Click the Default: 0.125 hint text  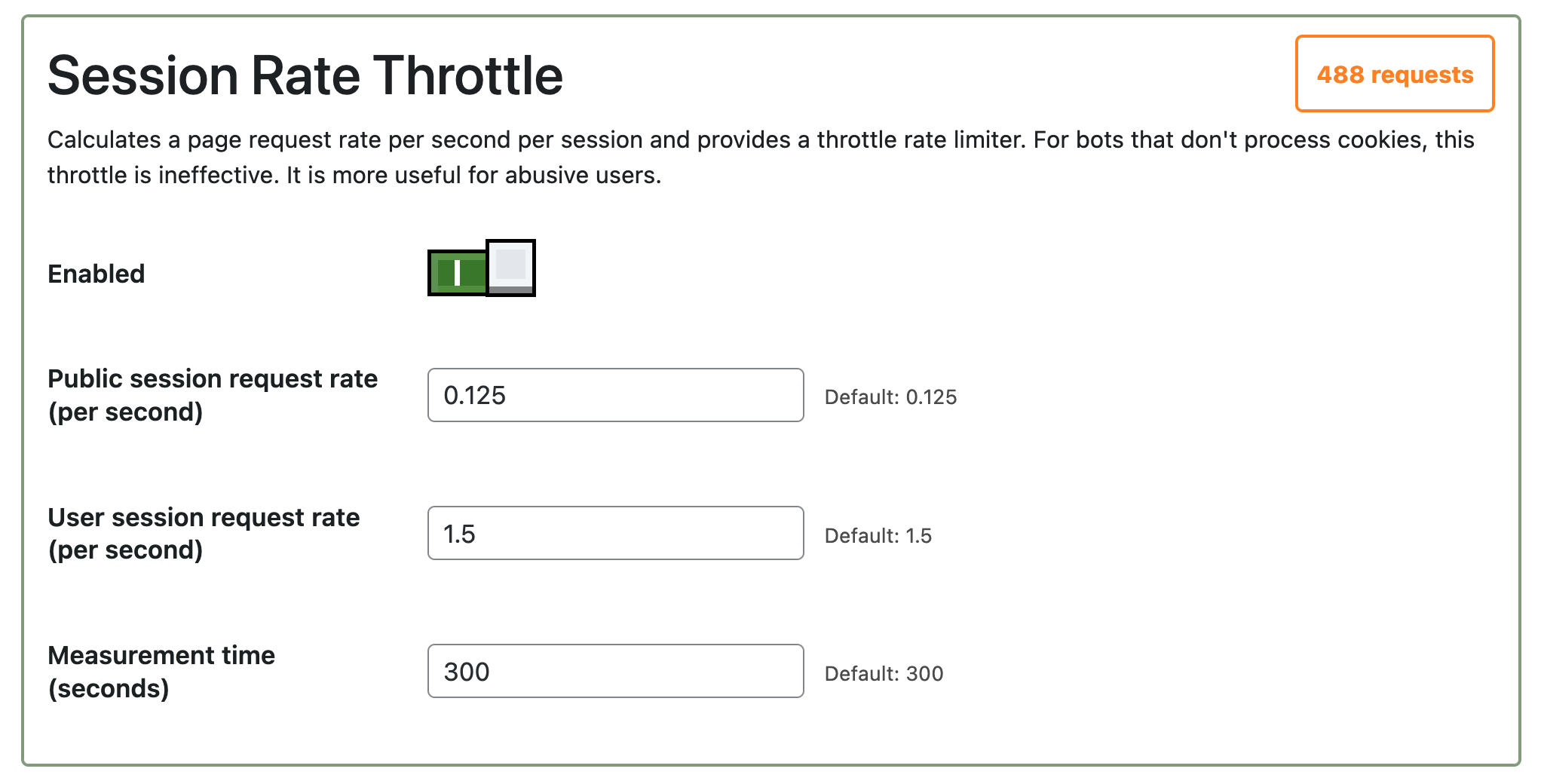click(890, 397)
